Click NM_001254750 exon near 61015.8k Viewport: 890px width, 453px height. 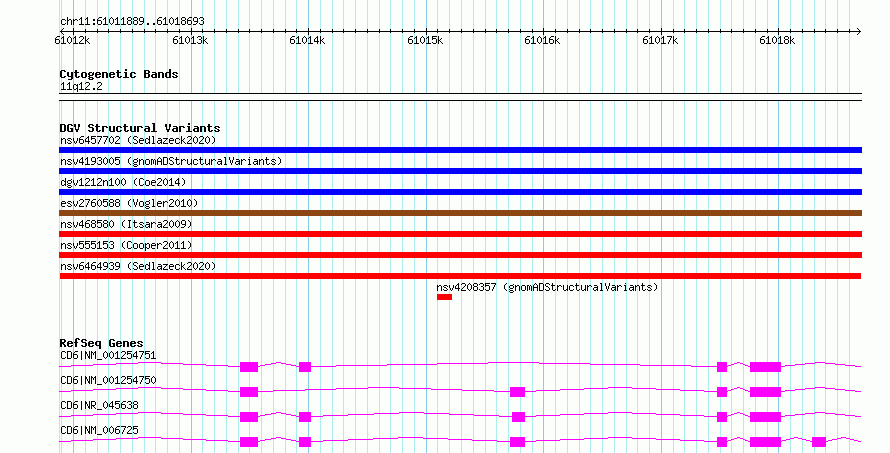pyautogui.click(x=517, y=392)
